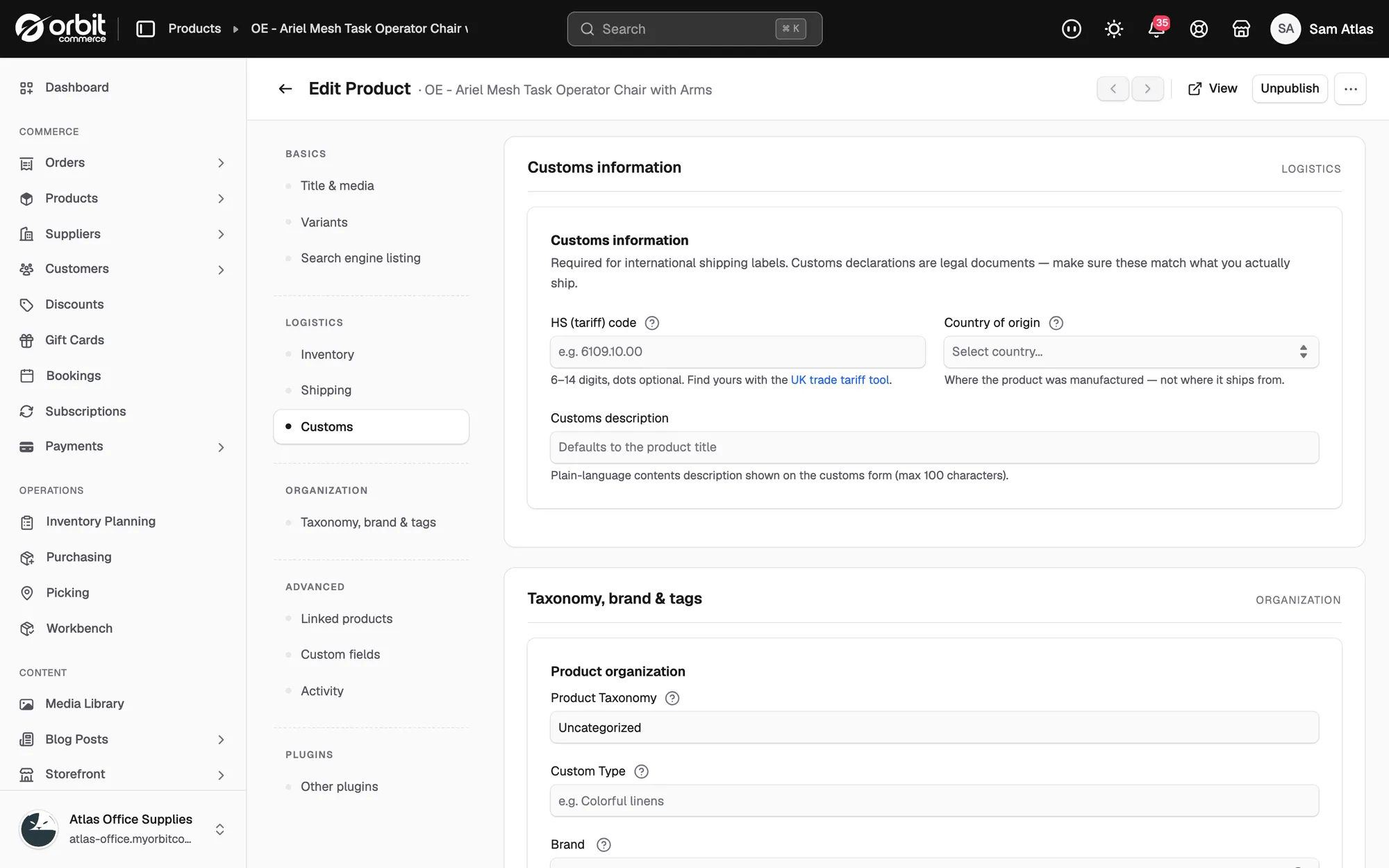Click Brand help icon
The width and height of the screenshot is (1389, 868).
(604, 844)
